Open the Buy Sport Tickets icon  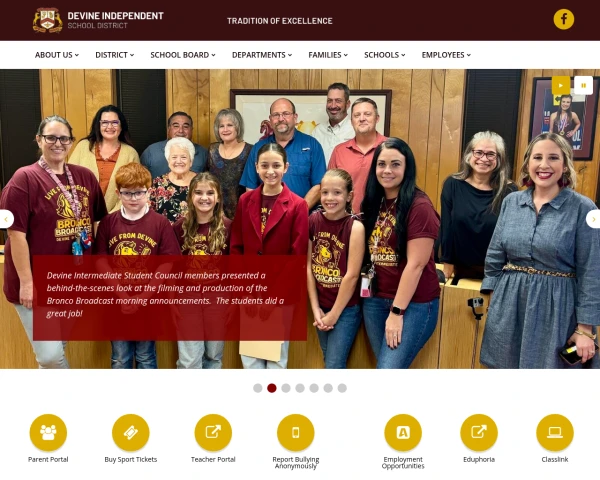[130, 432]
